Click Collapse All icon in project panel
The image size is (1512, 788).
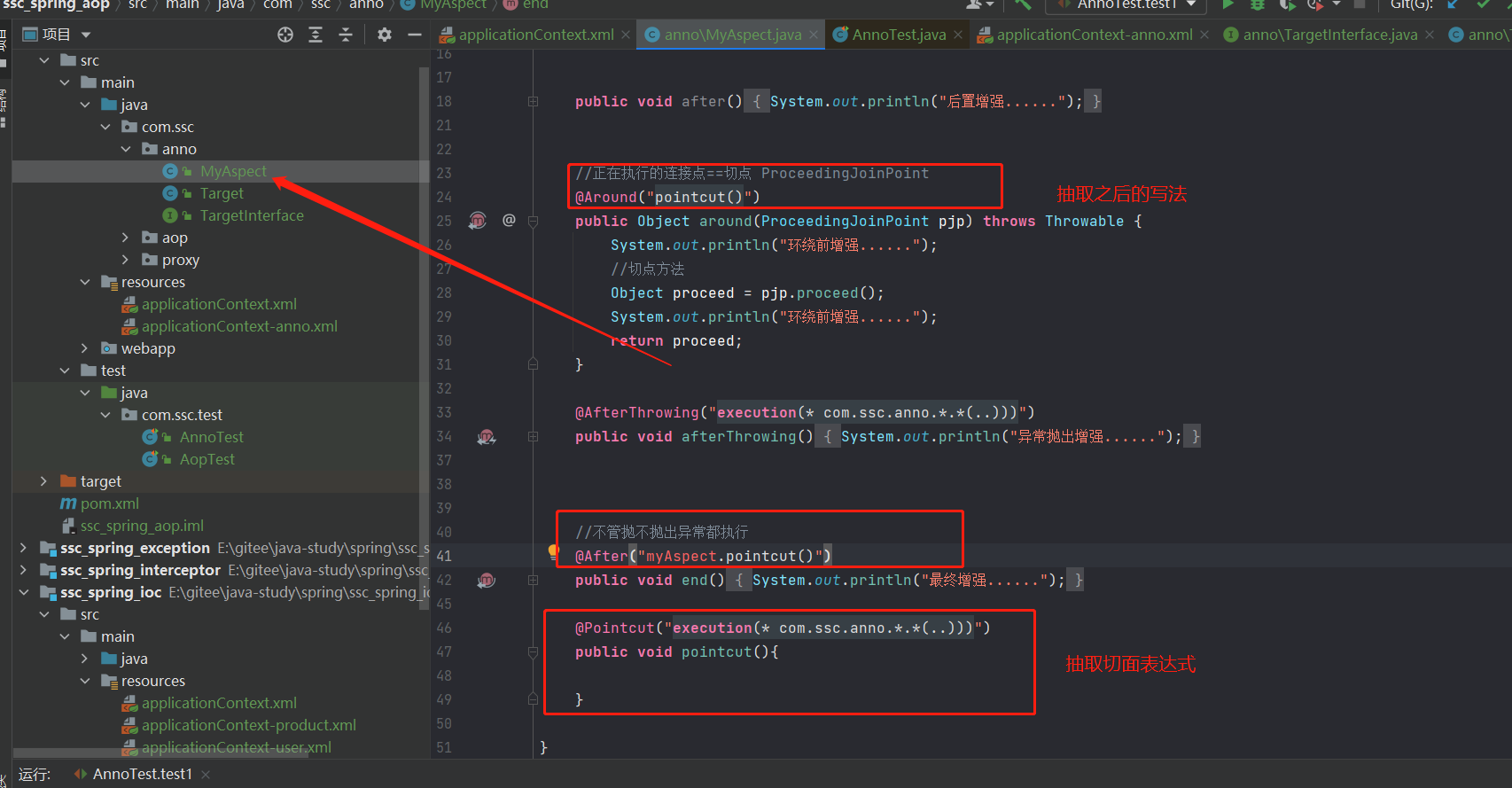[x=346, y=35]
